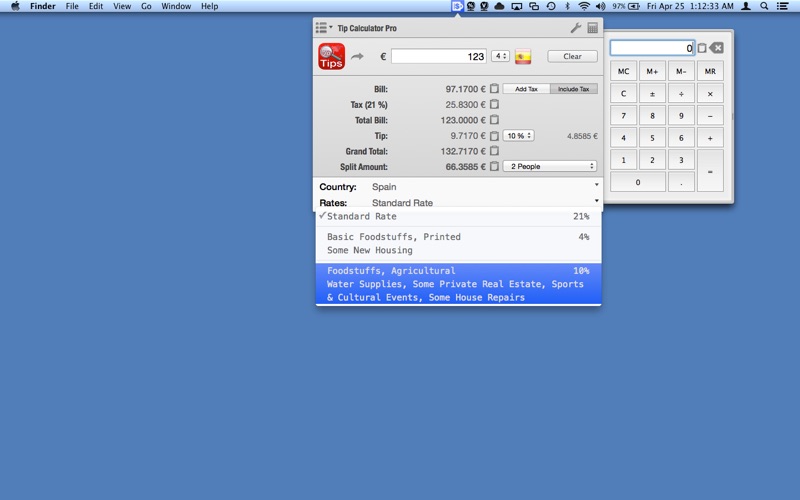
Task: Open the Window menu
Action: (x=176, y=6)
